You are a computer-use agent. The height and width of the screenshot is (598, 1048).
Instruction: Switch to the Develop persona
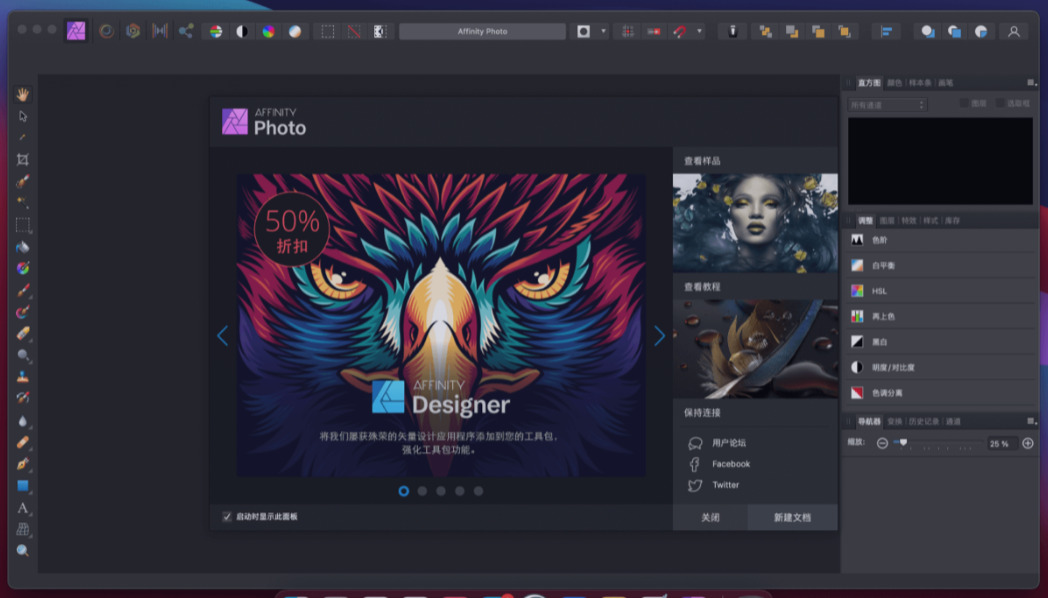133,31
